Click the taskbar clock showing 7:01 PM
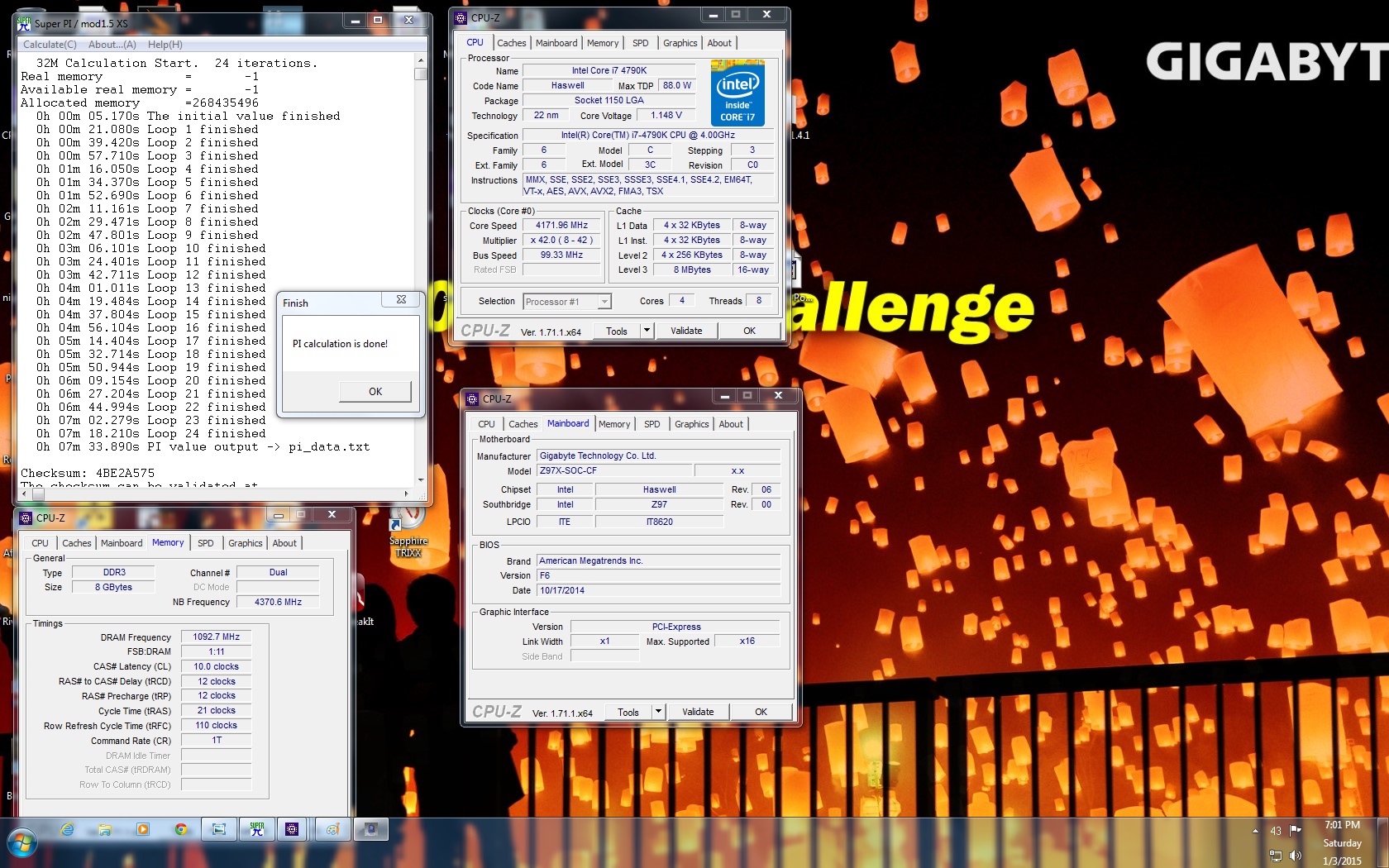Image resolution: width=1389 pixels, height=868 pixels. 1342,843
